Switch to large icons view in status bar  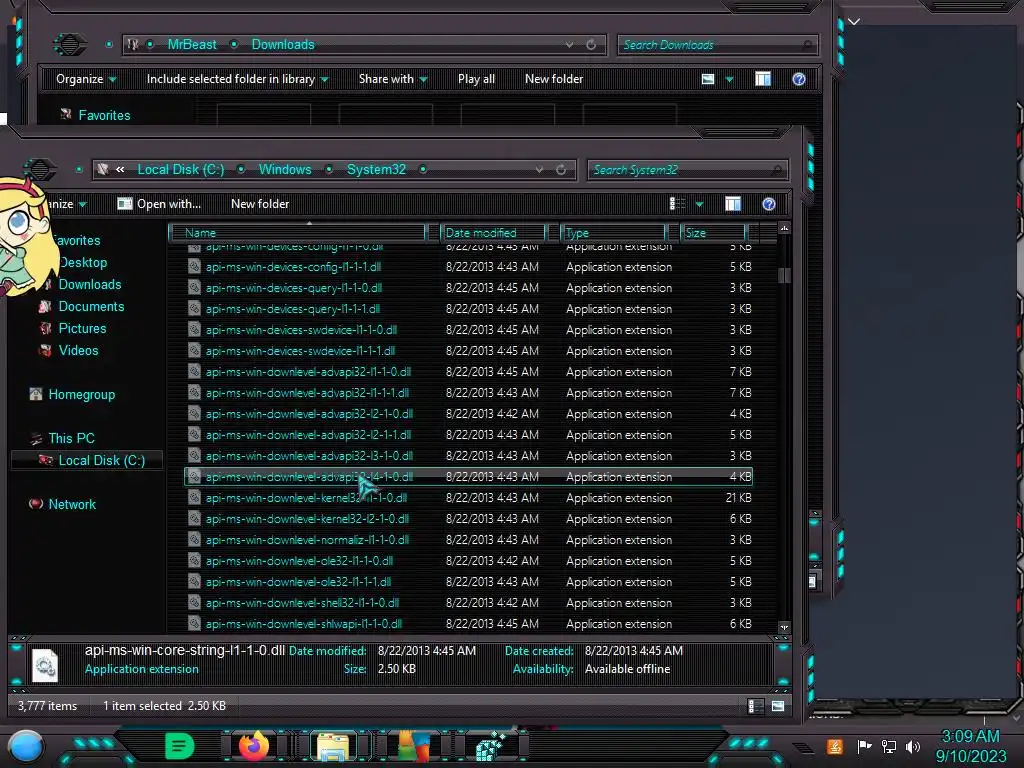pos(778,706)
